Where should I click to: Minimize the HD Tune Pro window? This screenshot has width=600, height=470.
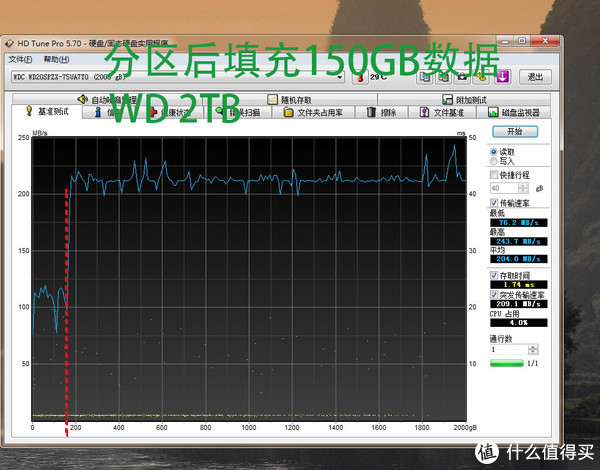coord(505,41)
